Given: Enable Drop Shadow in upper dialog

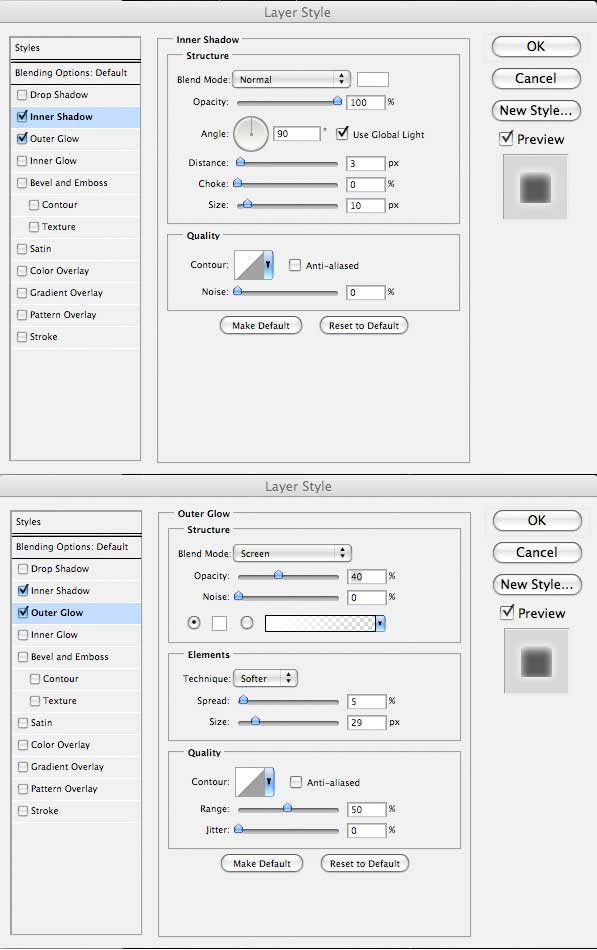Looking at the screenshot, I should click(x=22, y=95).
